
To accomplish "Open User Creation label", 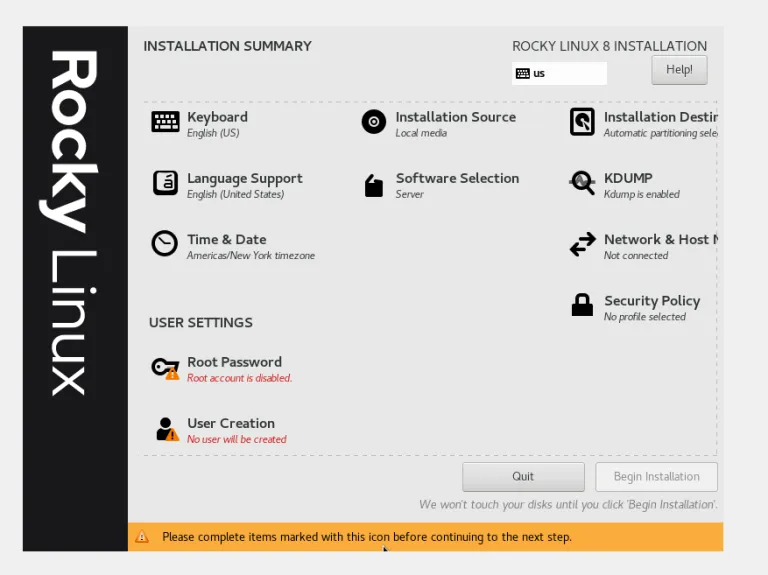I will click(x=231, y=423).
